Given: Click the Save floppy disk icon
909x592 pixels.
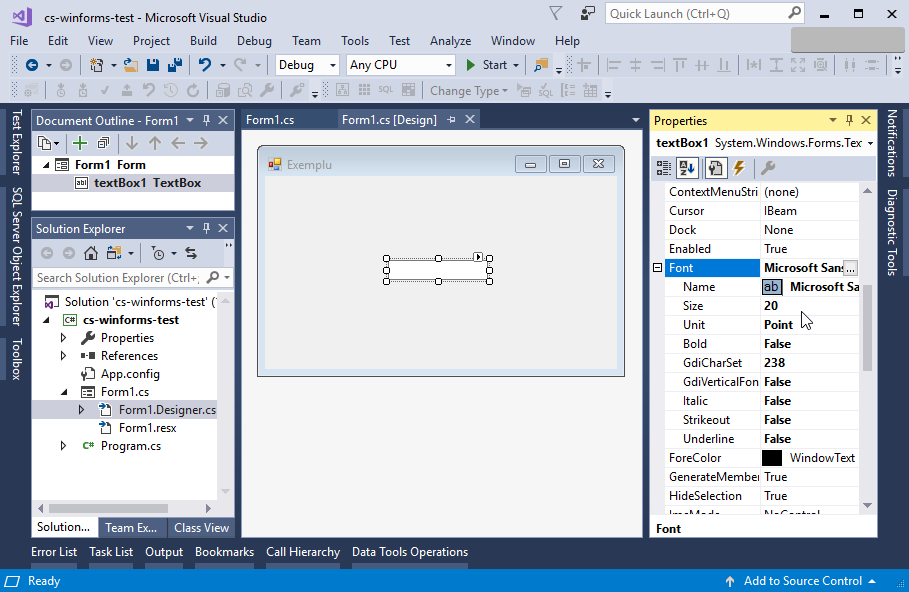Looking at the screenshot, I should tap(153, 65).
